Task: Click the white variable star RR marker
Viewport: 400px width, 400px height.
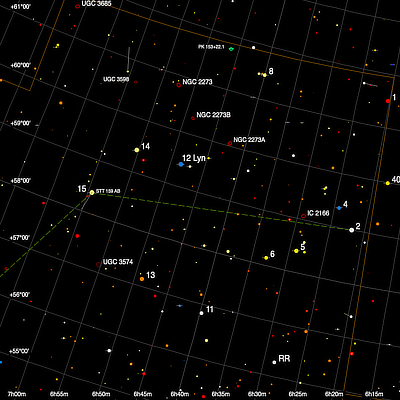Action: pos(274,362)
